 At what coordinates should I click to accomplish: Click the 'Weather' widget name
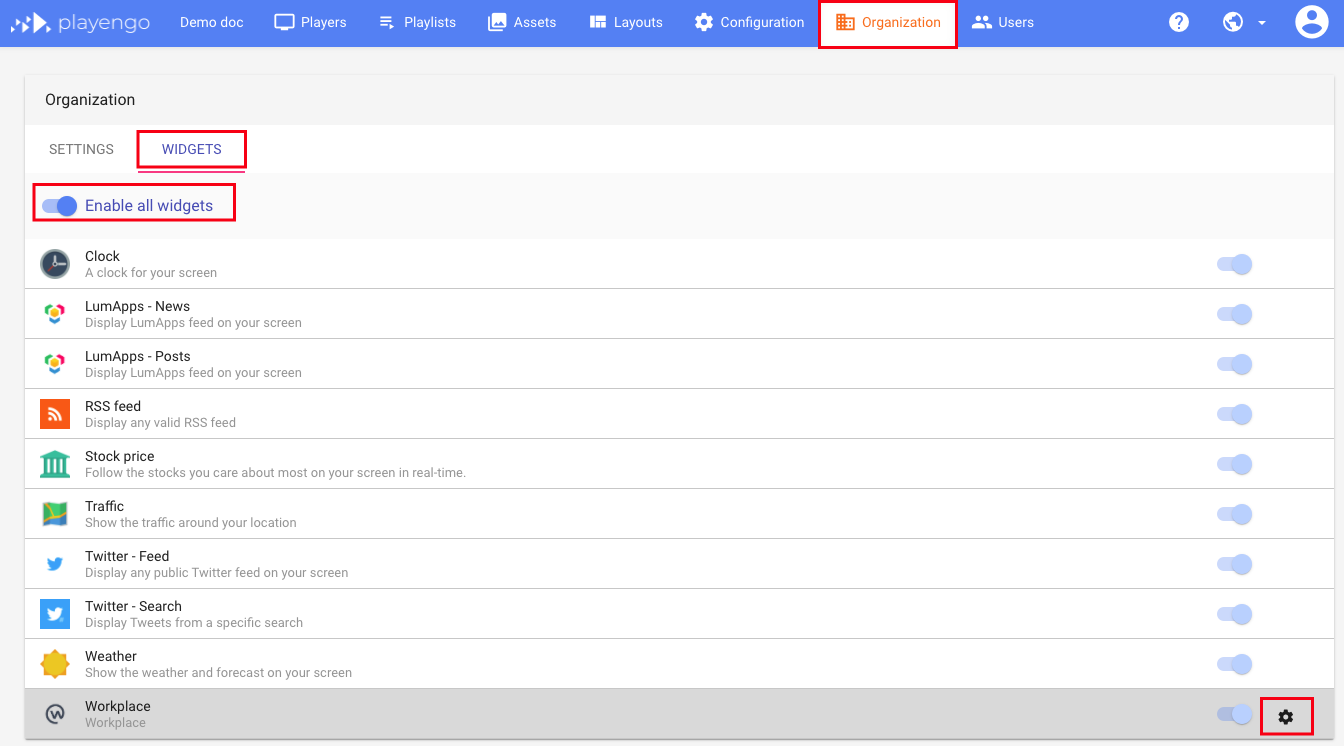[x=111, y=656]
